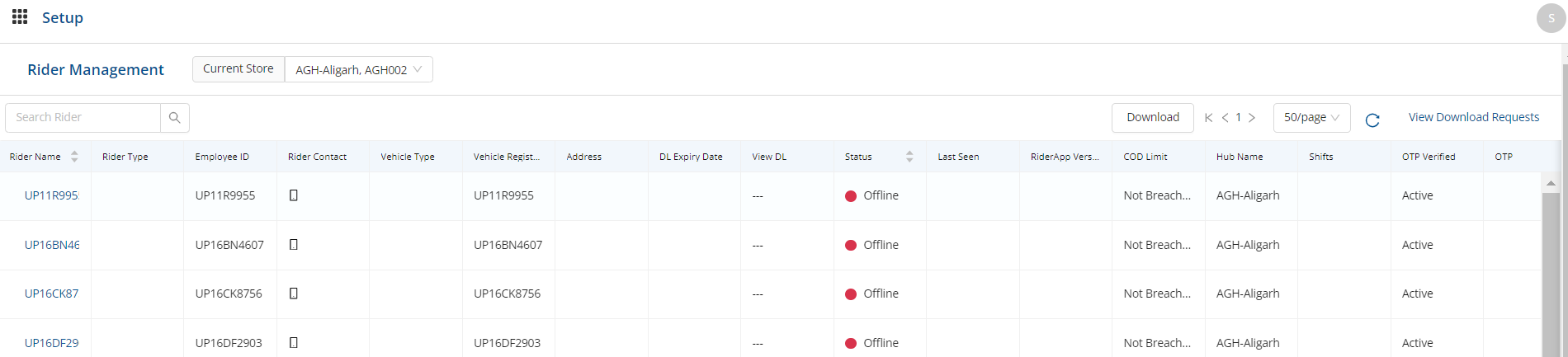The width and height of the screenshot is (1568, 357).
Task: Click the search magnifier icon
Action: (x=175, y=118)
